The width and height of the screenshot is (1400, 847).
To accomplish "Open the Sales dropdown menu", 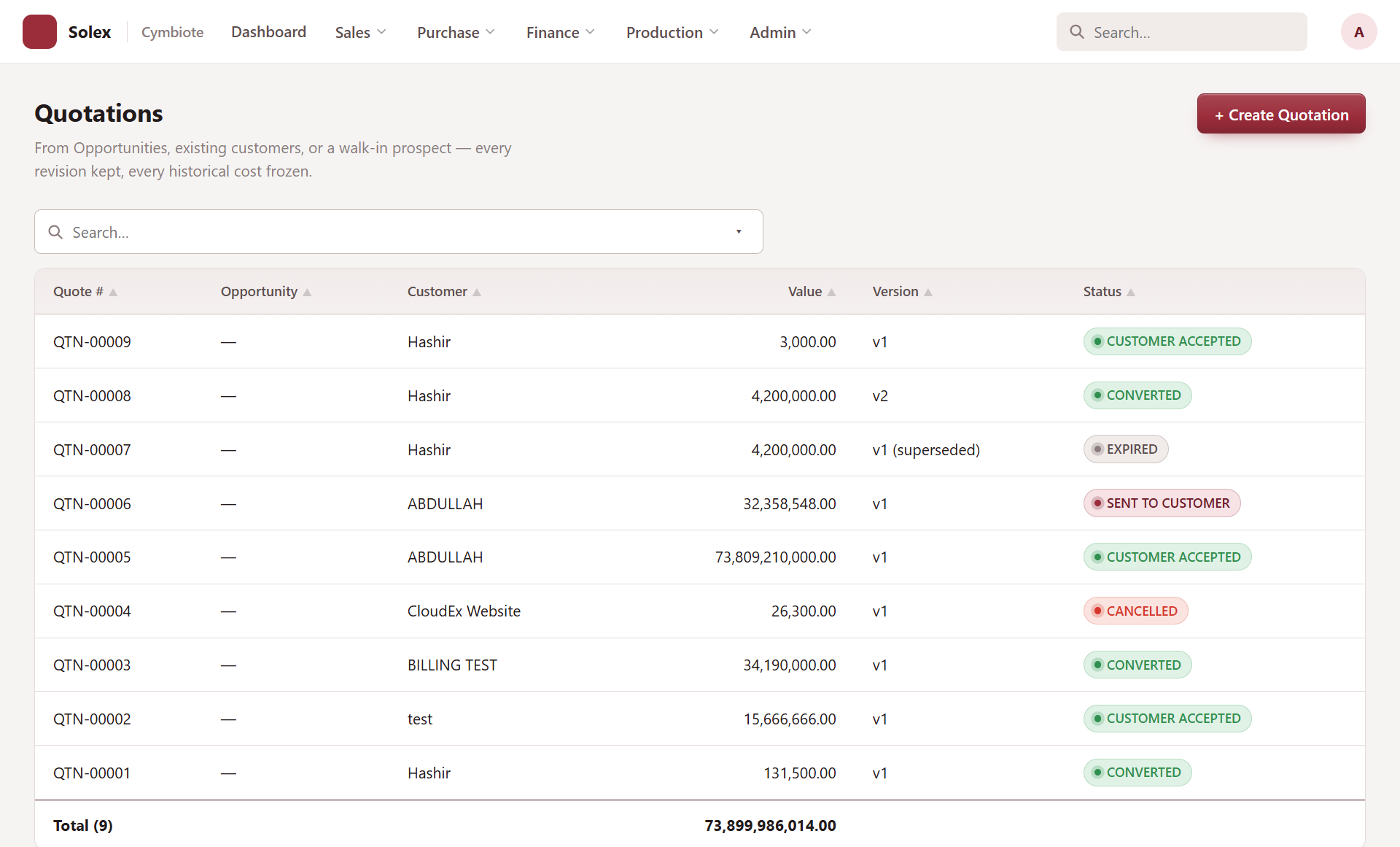I will 360,32.
